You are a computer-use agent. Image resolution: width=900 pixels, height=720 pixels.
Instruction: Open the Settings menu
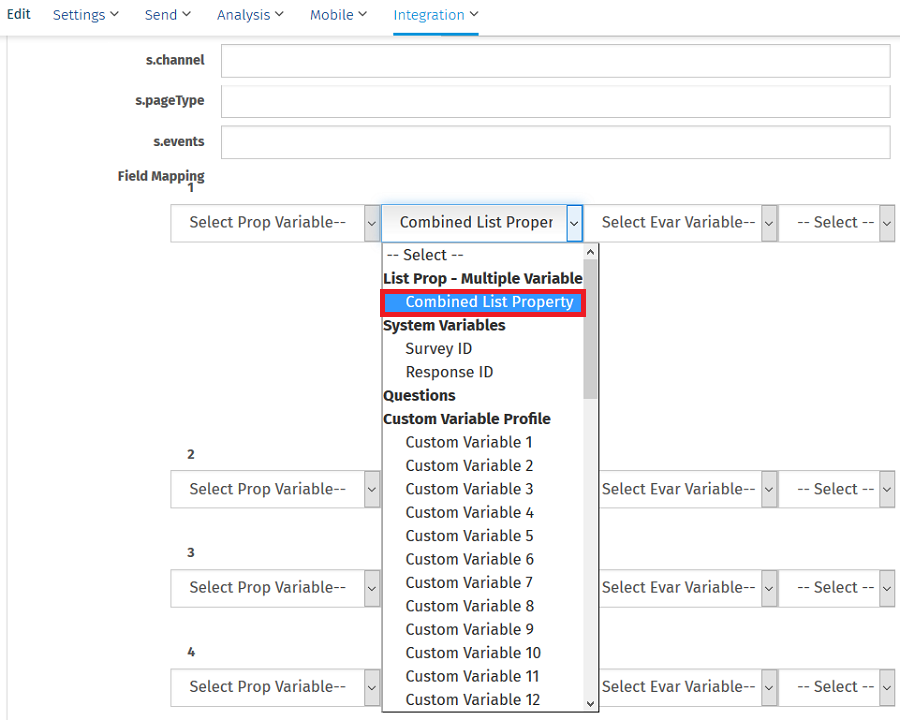pyautogui.click(x=85, y=15)
